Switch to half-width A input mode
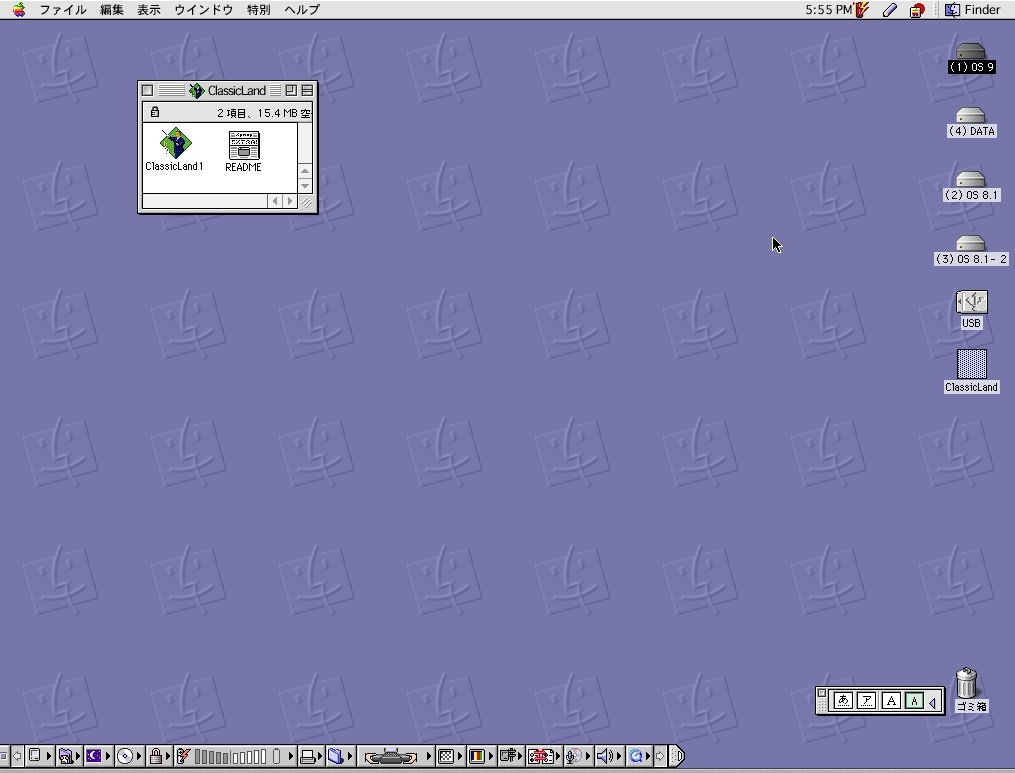The height and width of the screenshot is (773, 1015). [914, 700]
